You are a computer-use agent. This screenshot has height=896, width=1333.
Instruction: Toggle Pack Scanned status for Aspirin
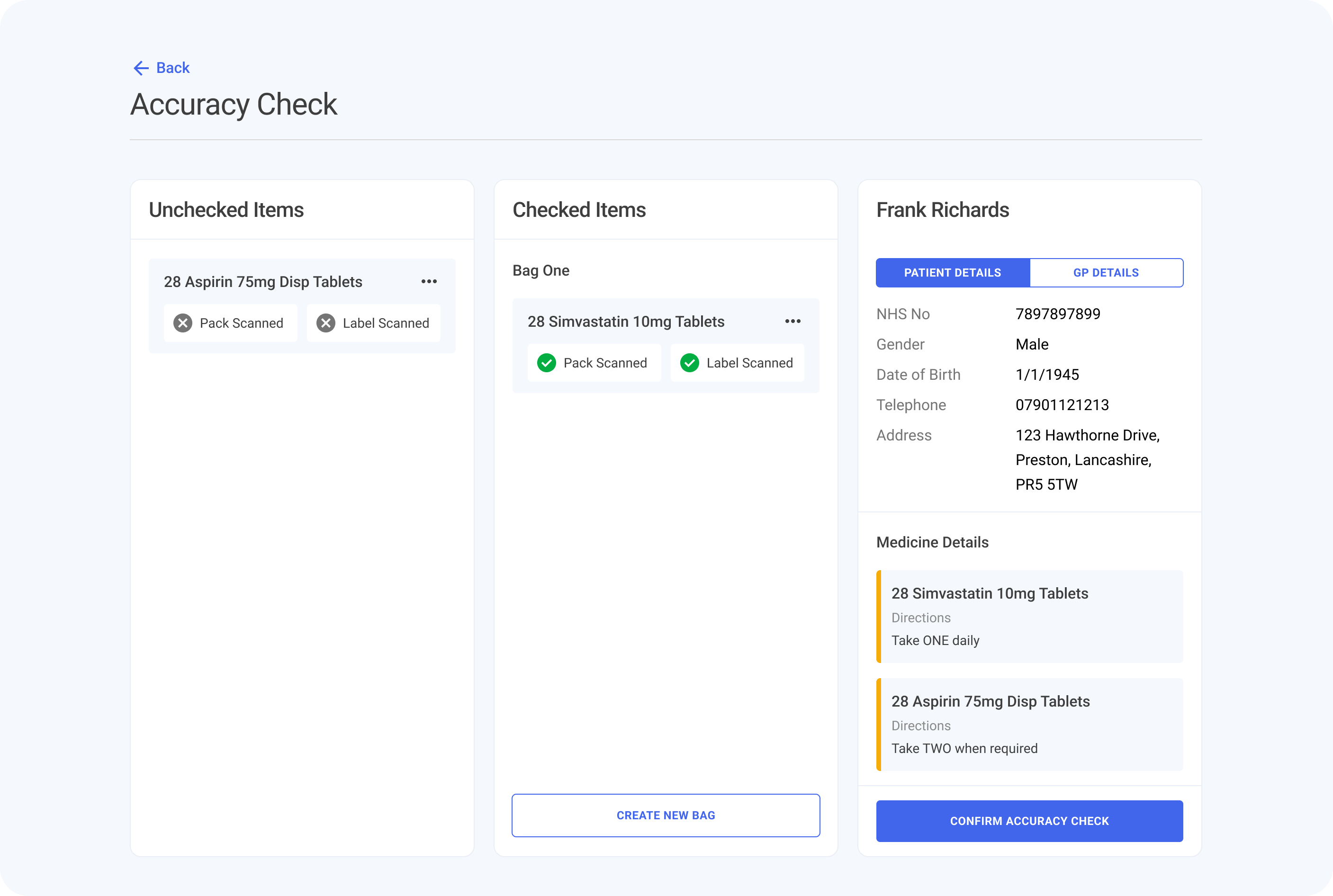tap(230, 323)
